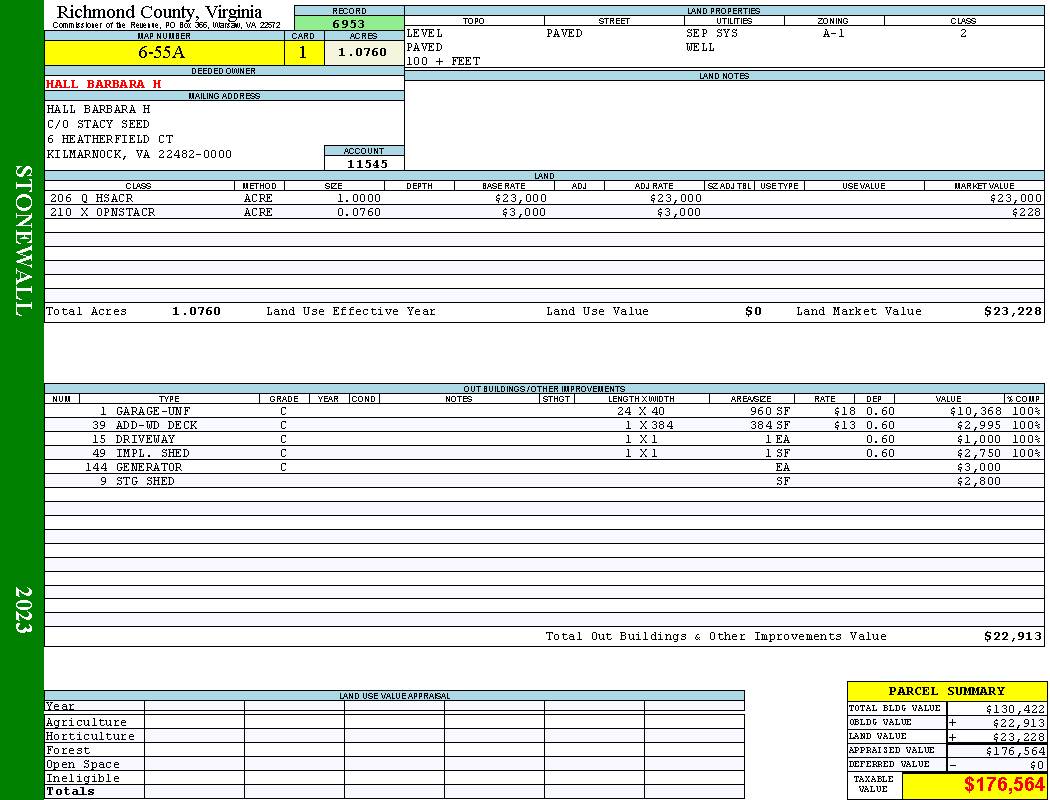Select deeded owner HALL BARBARA H in red
This screenshot has height=800, width=1050.
coord(104,84)
